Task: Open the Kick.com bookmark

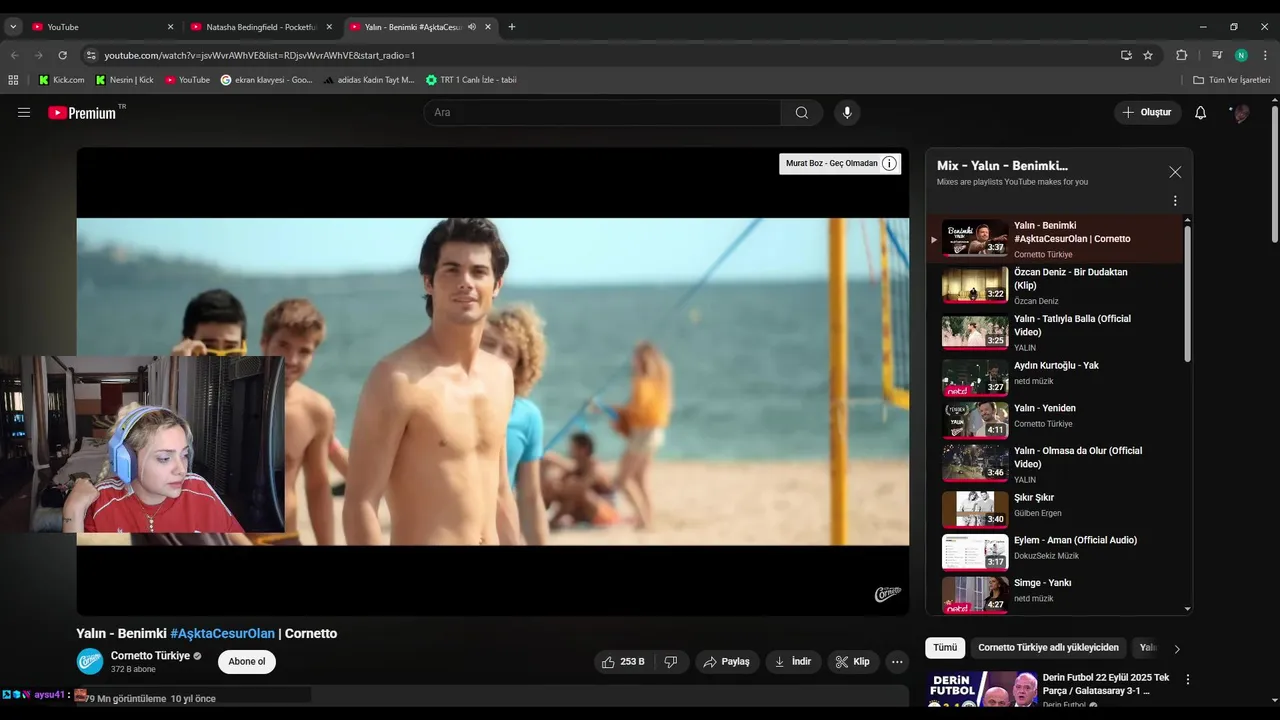Action: pos(61,80)
